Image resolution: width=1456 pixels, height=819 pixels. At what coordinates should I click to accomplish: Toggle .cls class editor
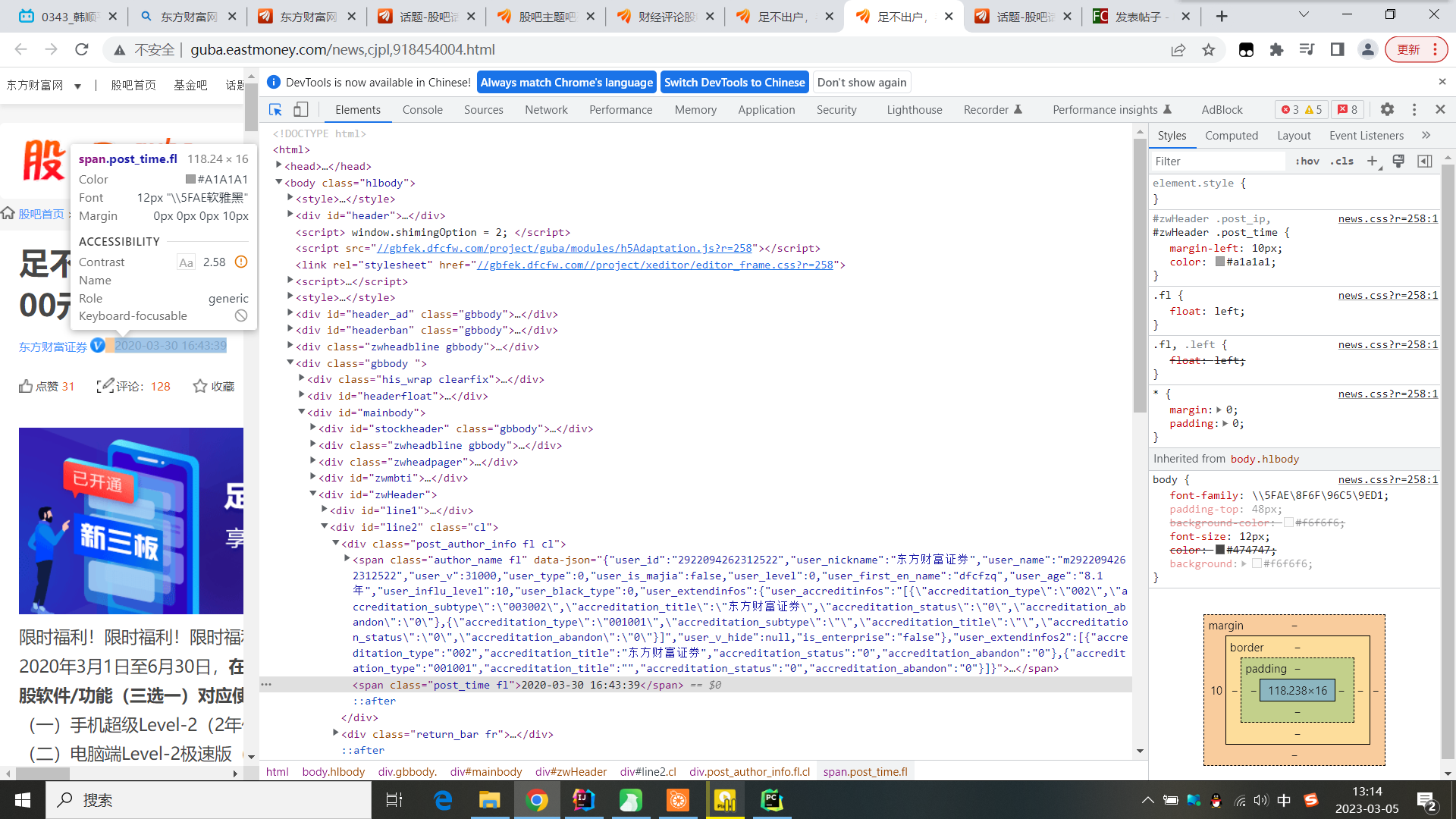click(x=1341, y=161)
